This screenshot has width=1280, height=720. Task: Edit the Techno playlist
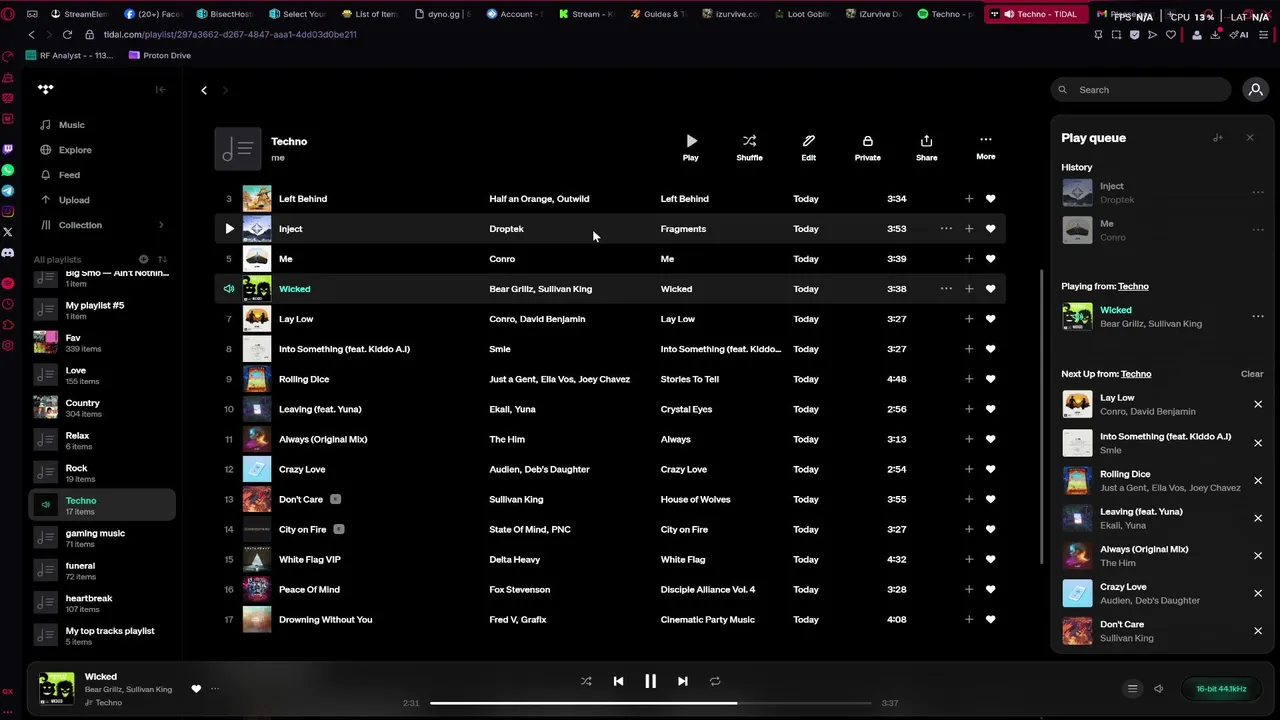point(808,147)
